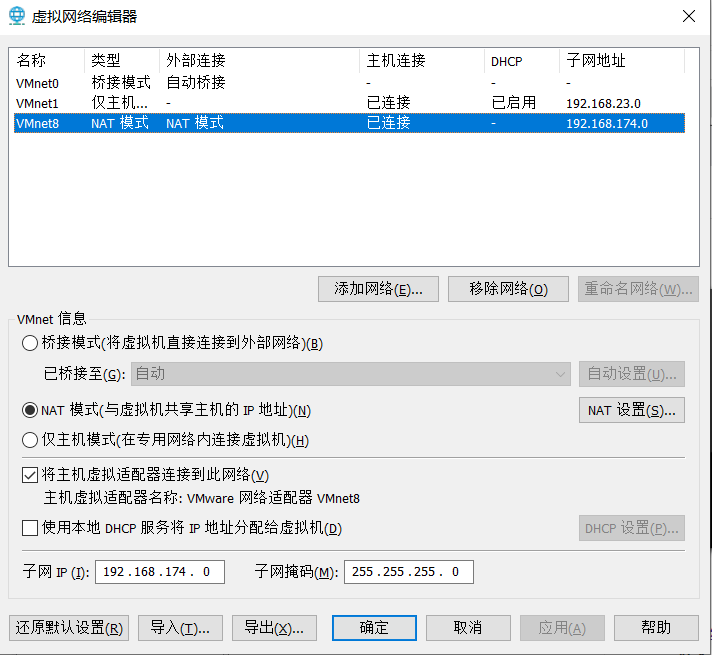
Task: Click subnet address 192.168.174.0 cell
Action: tap(607, 124)
